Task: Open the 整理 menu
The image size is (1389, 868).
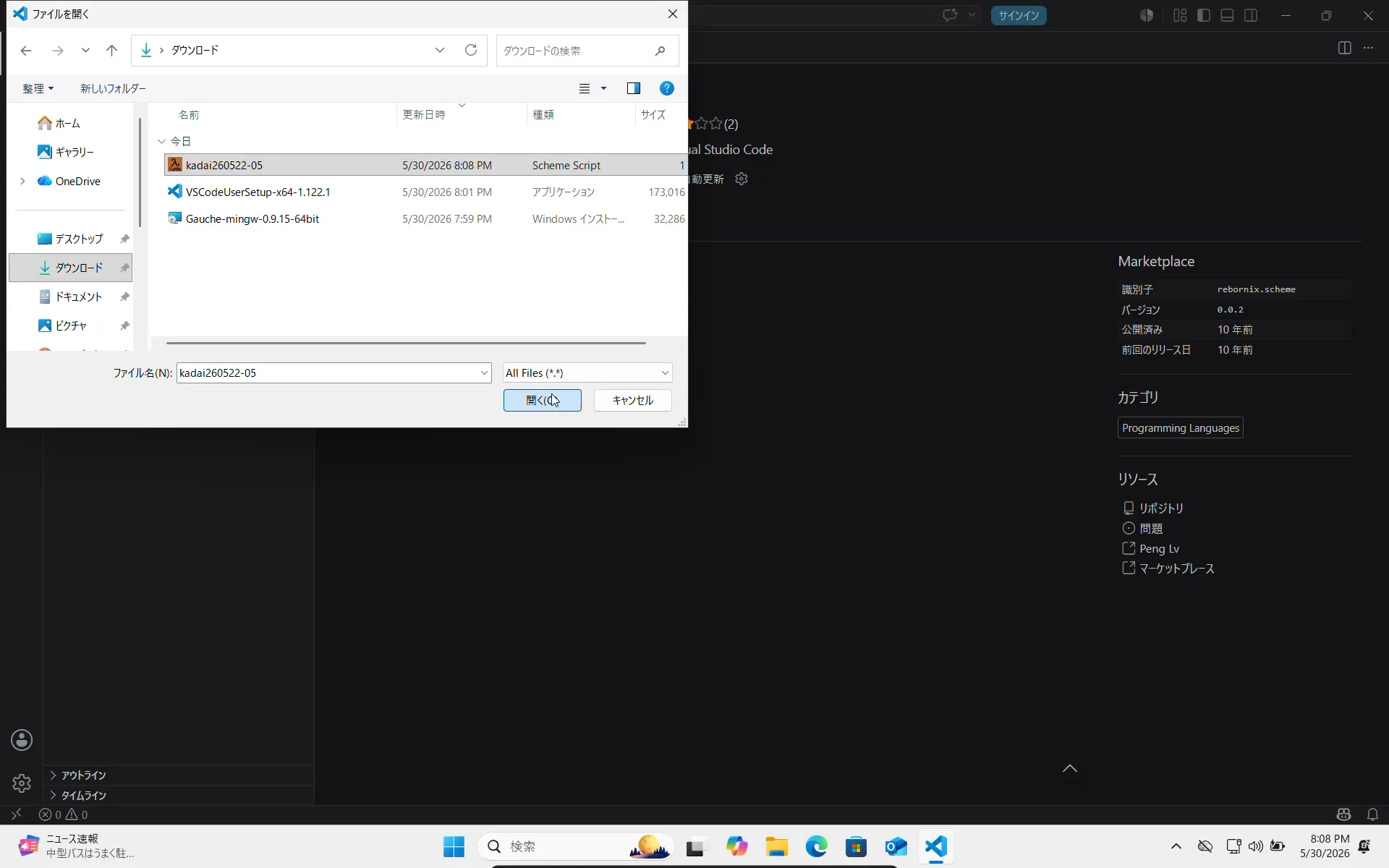Action: click(x=38, y=88)
